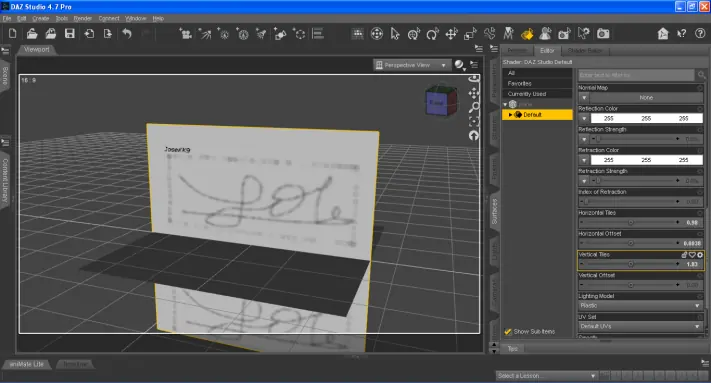The height and width of the screenshot is (383, 711).
Task: Open the aniMate Lite tab
Action: click(27, 364)
